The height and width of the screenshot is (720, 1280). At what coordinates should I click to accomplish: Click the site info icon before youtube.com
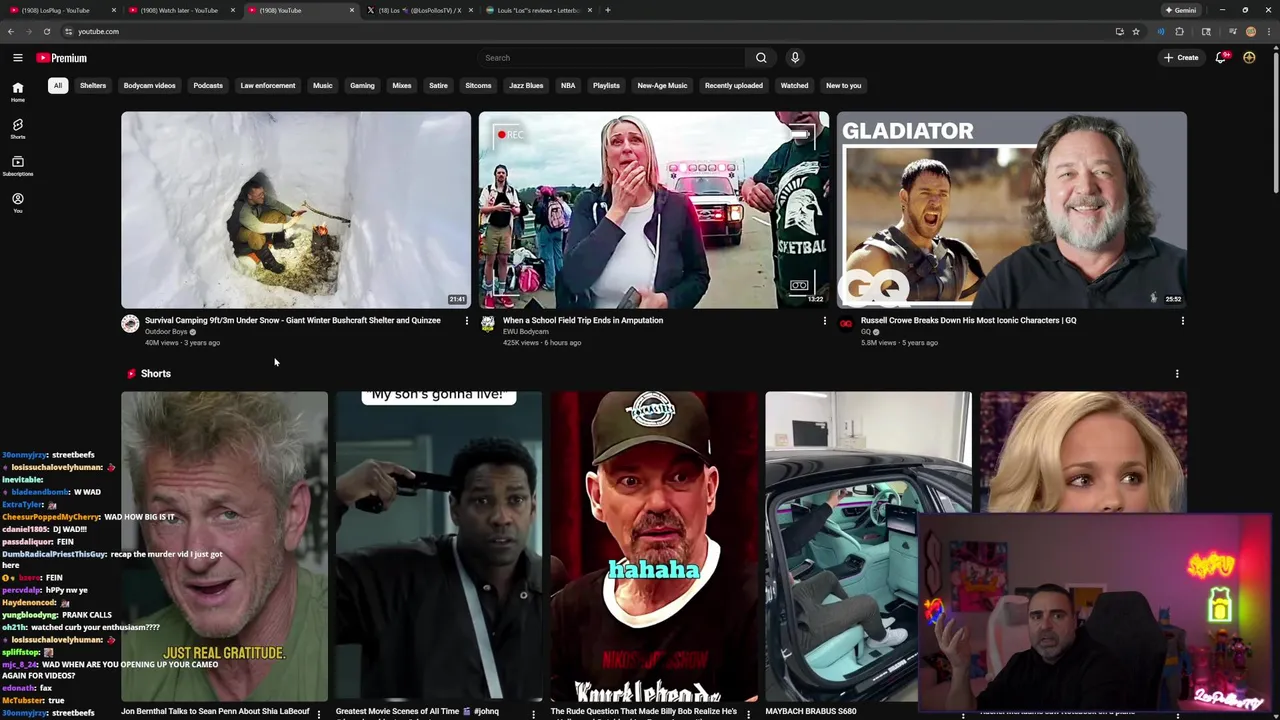click(68, 31)
